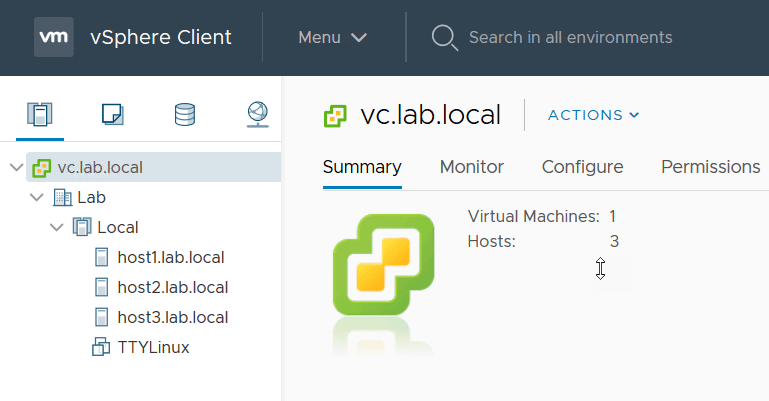Open the Networking view icon

tap(257, 114)
